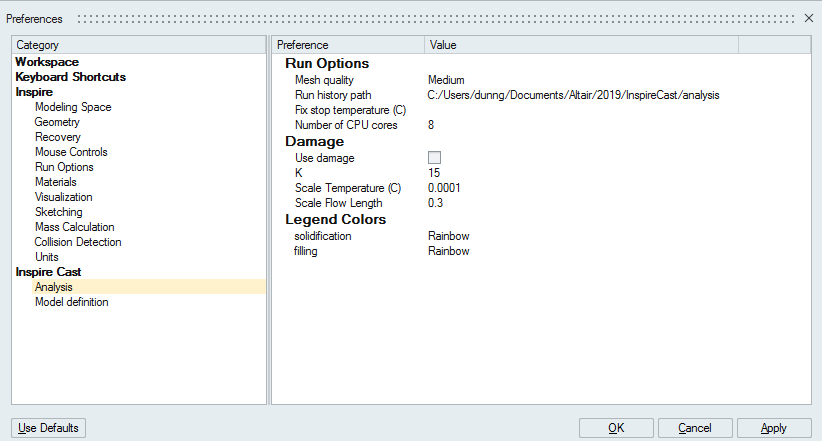The width and height of the screenshot is (822, 441).
Task: Click the Preference column header
Action: pos(348,45)
